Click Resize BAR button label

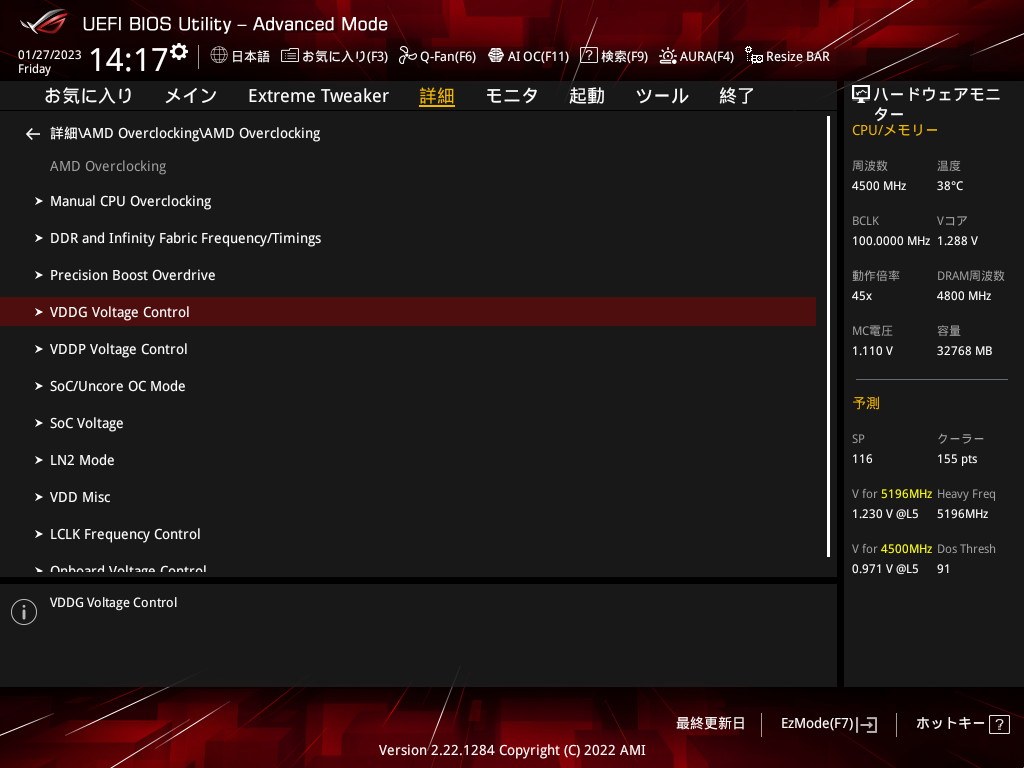798,56
